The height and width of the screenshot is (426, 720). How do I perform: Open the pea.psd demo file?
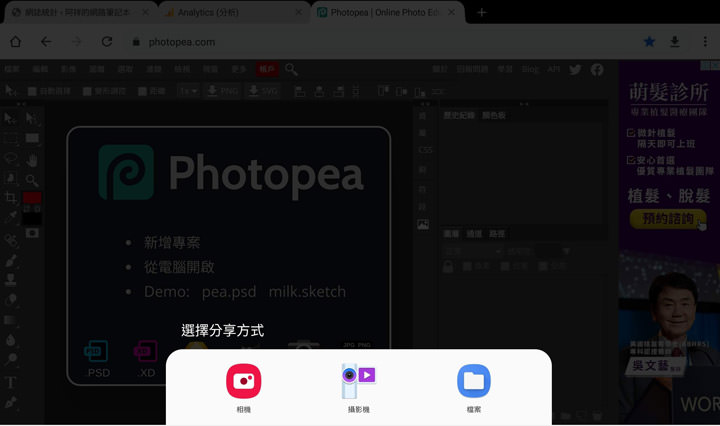[229, 291]
